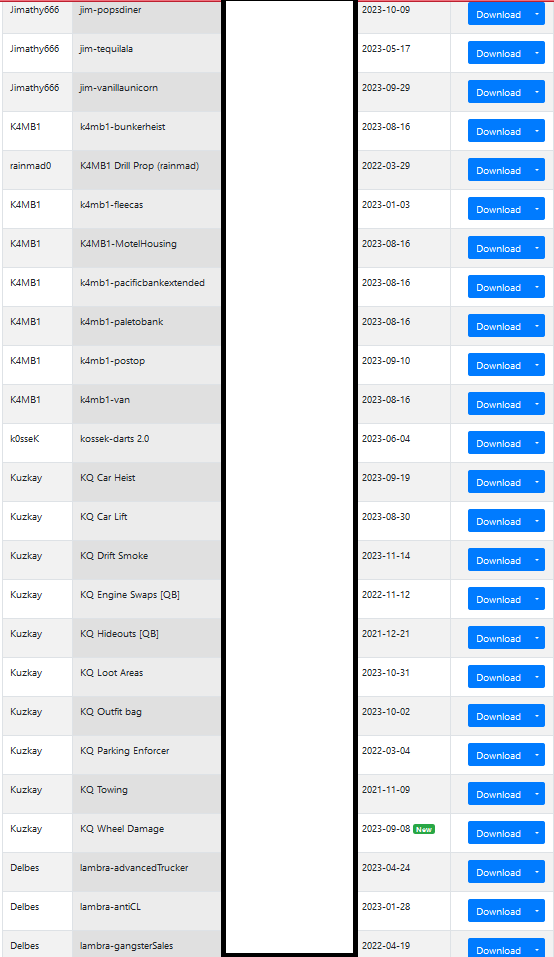554x957 pixels.
Task: Expand download arrow for KQ Car Heist
Action: click(537, 483)
